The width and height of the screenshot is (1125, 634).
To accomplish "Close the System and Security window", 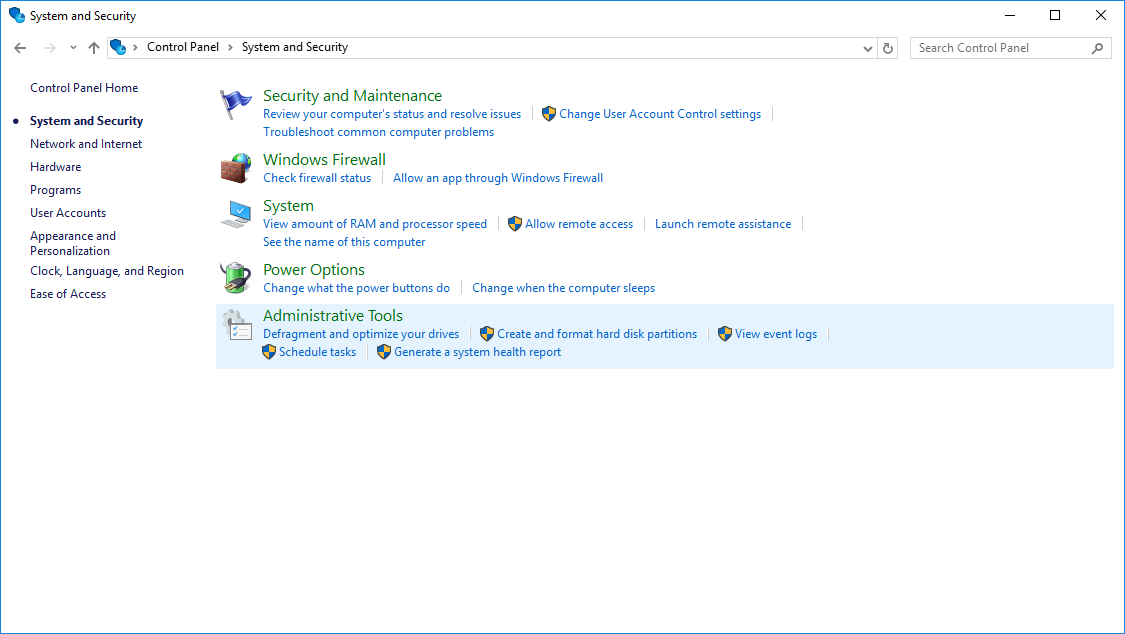I will tap(1101, 15).
